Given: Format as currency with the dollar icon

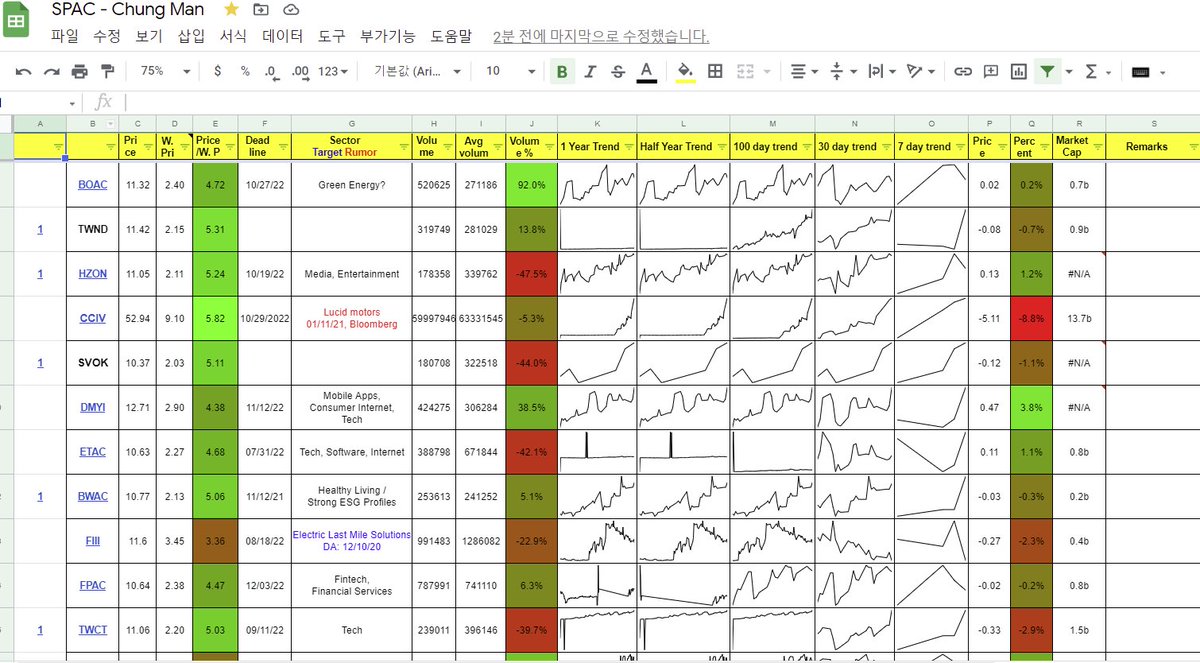Looking at the screenshot, I should pyautogui.click(x=218, y=72).
